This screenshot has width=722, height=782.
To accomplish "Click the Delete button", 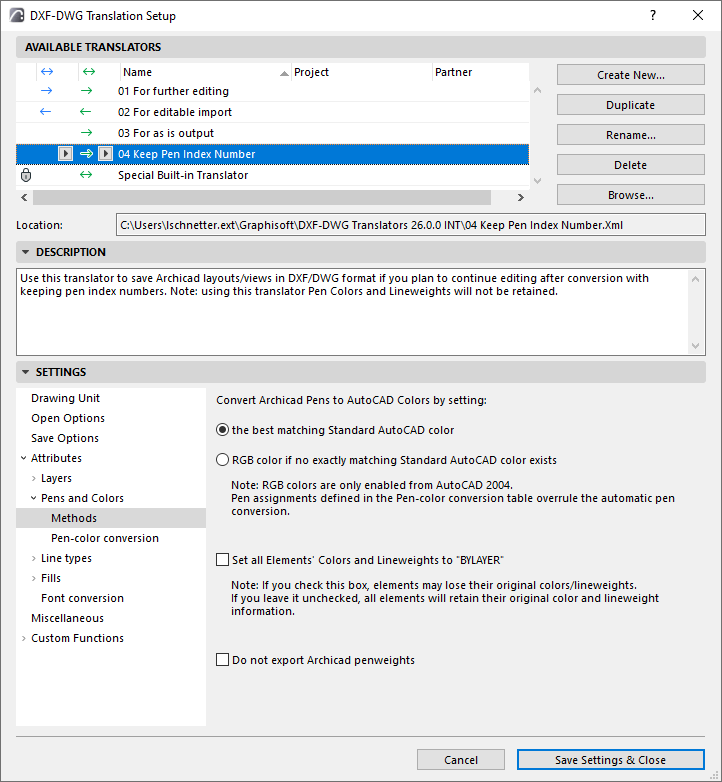I will click(631, 165).
